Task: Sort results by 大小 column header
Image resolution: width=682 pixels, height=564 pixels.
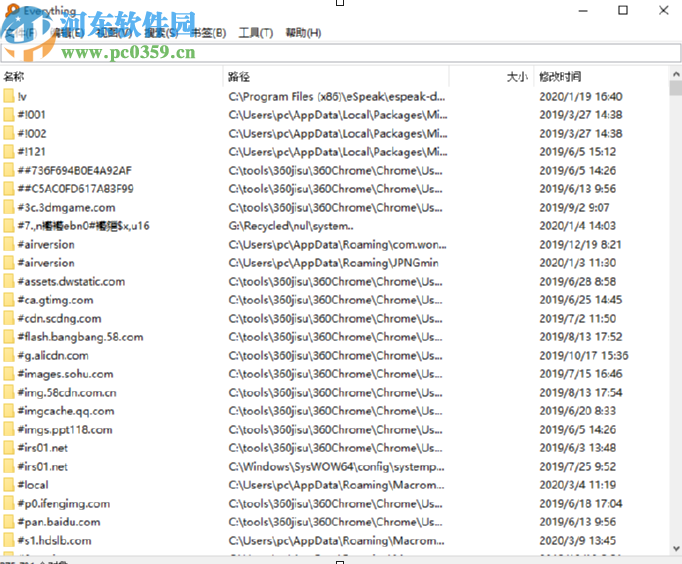Action: 517,77
